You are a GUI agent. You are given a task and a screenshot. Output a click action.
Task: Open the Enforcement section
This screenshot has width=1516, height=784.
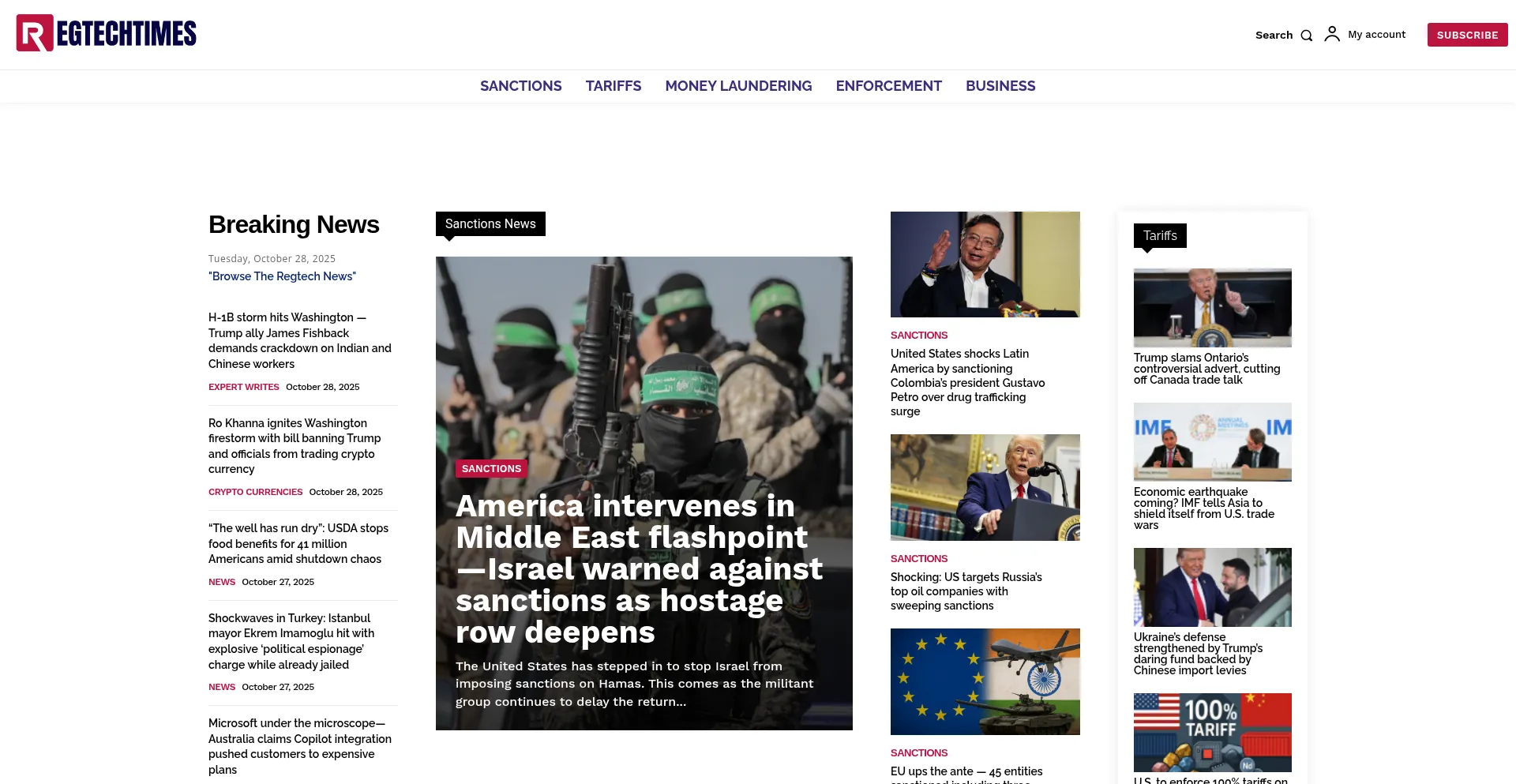(x=888, y=86)
